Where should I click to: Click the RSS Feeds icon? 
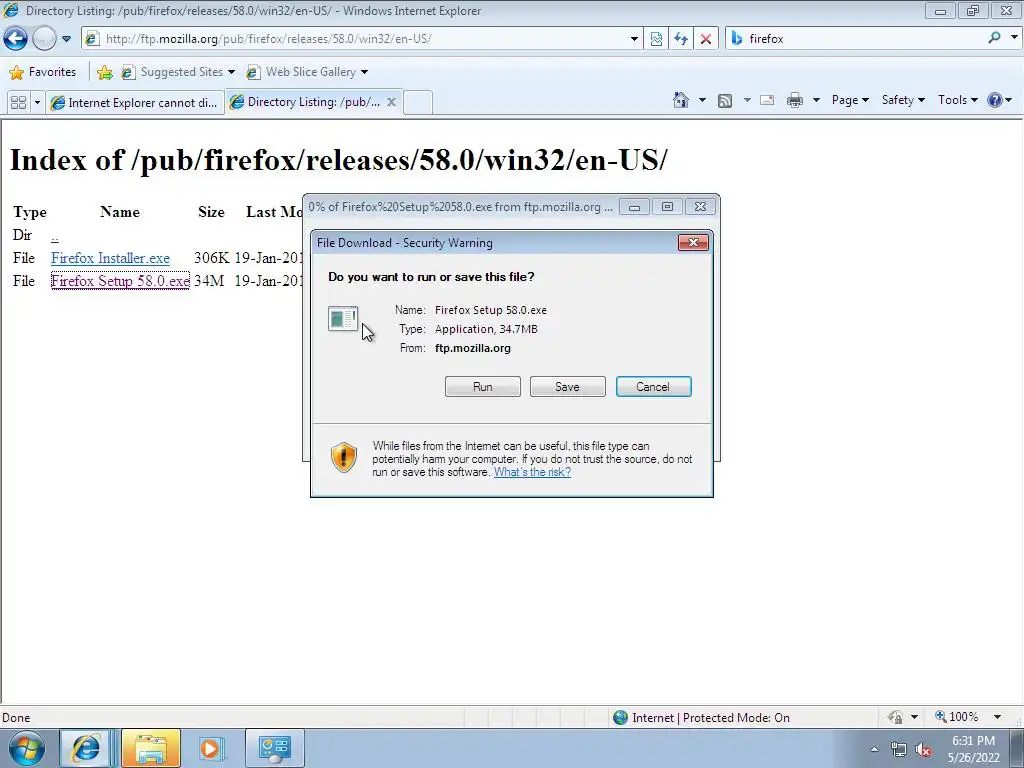725,100
